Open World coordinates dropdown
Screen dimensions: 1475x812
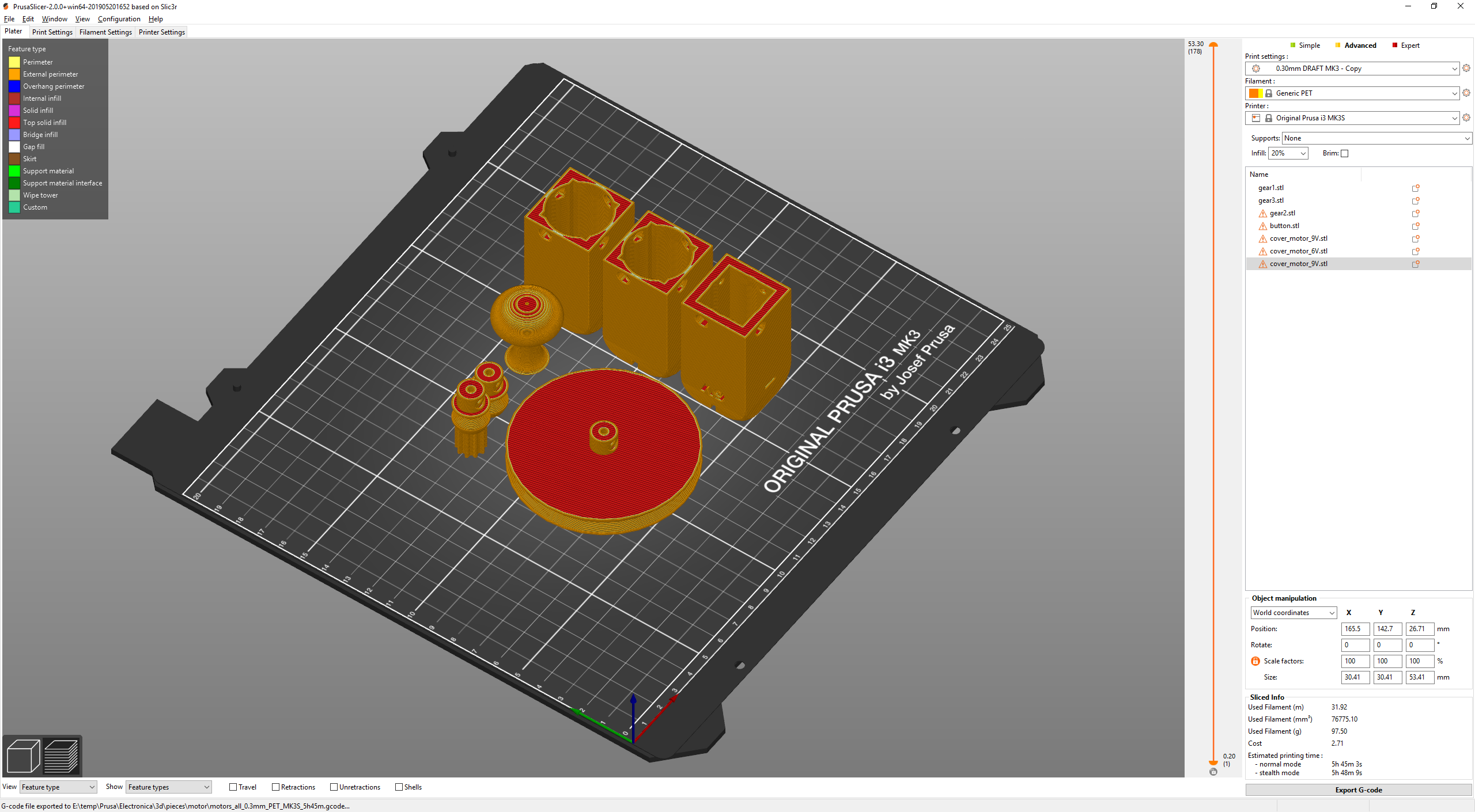(1293, 613)
